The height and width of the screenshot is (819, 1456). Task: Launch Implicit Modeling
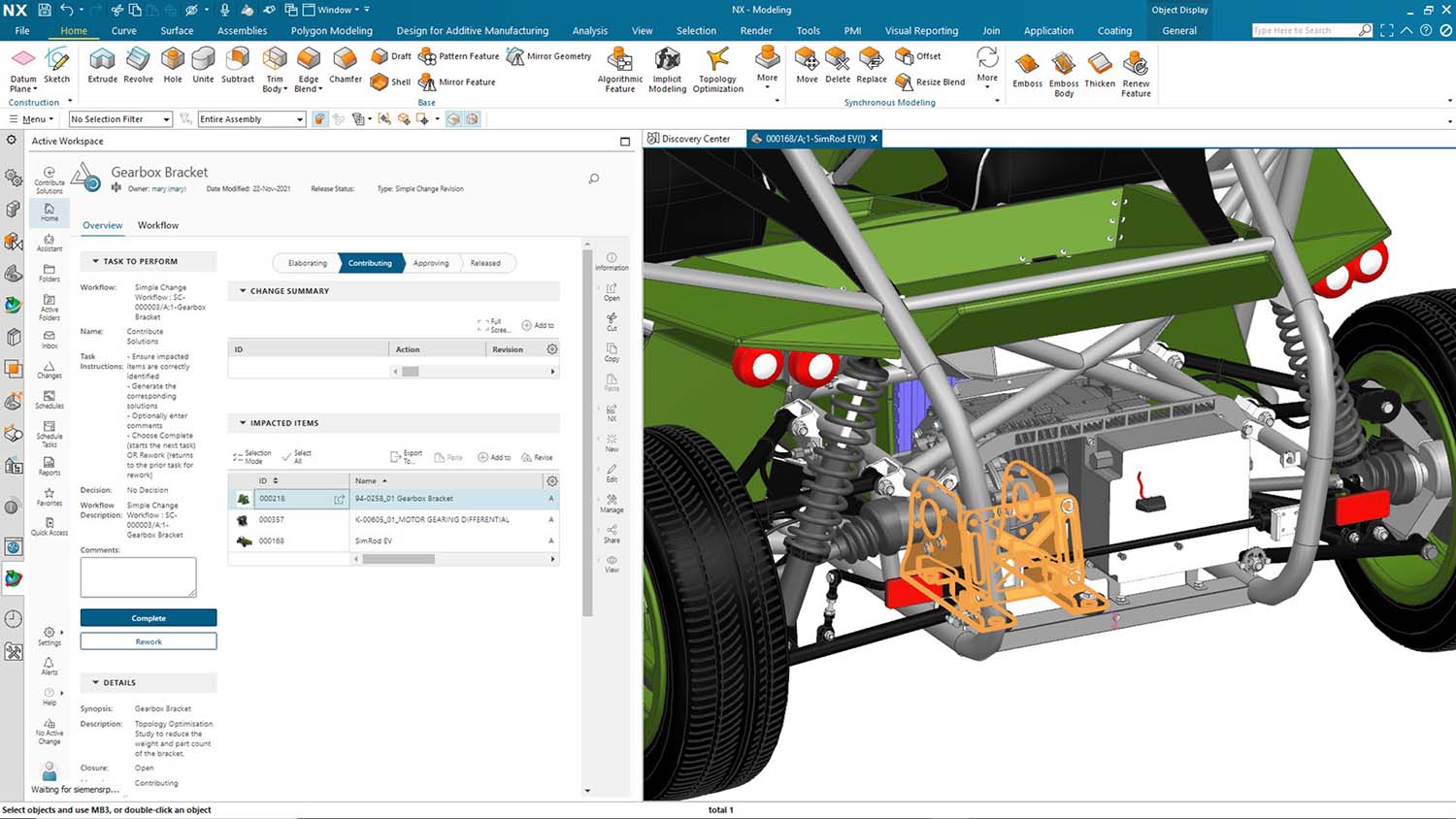click(667, 70)
